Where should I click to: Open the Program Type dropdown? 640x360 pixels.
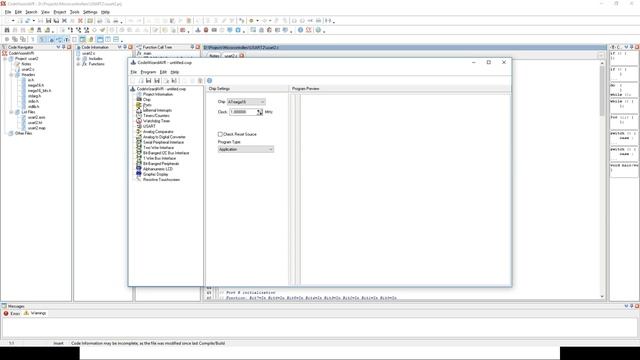point(246,149)
